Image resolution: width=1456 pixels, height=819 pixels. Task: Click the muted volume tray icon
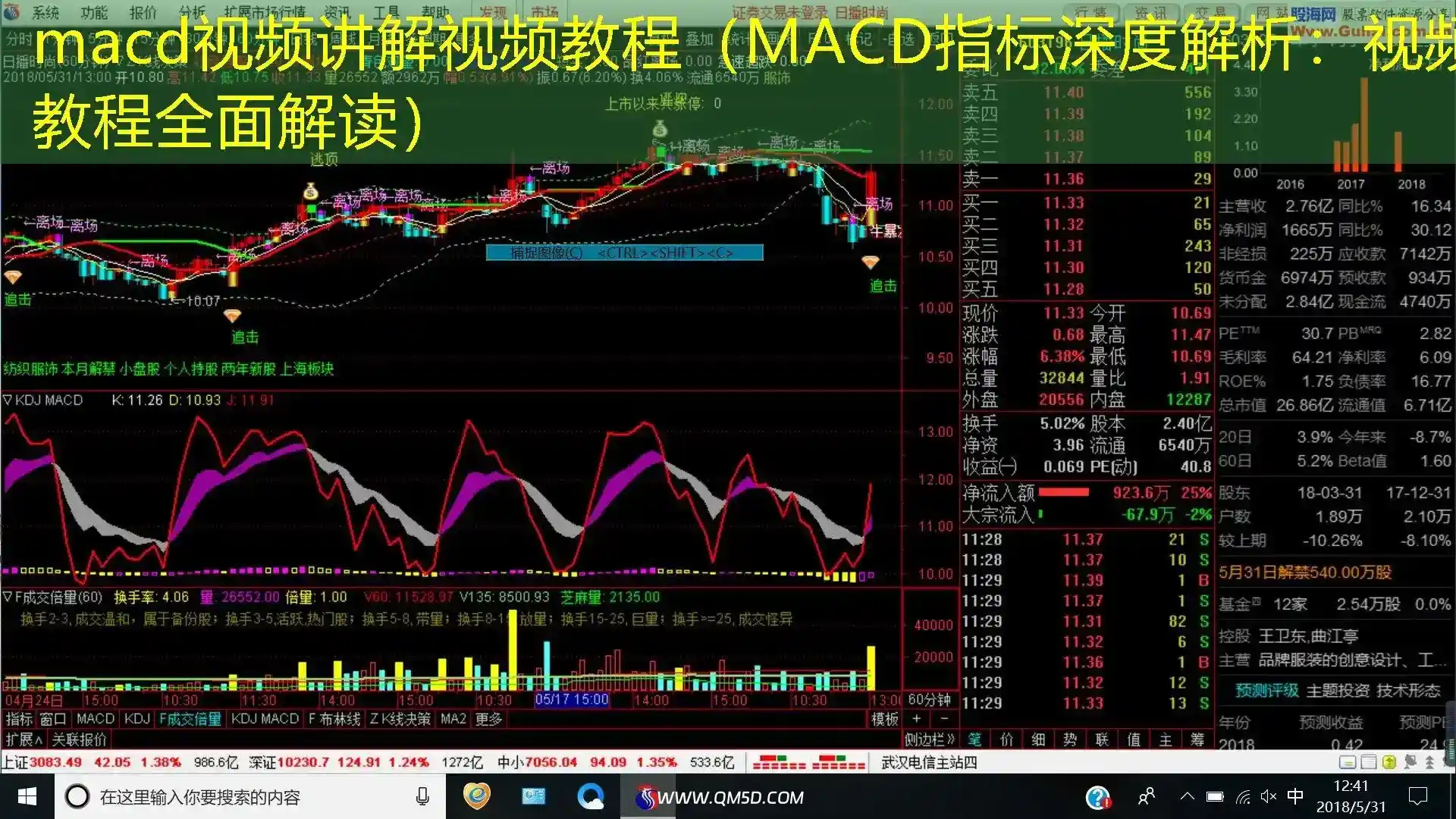coord(1268,797)
